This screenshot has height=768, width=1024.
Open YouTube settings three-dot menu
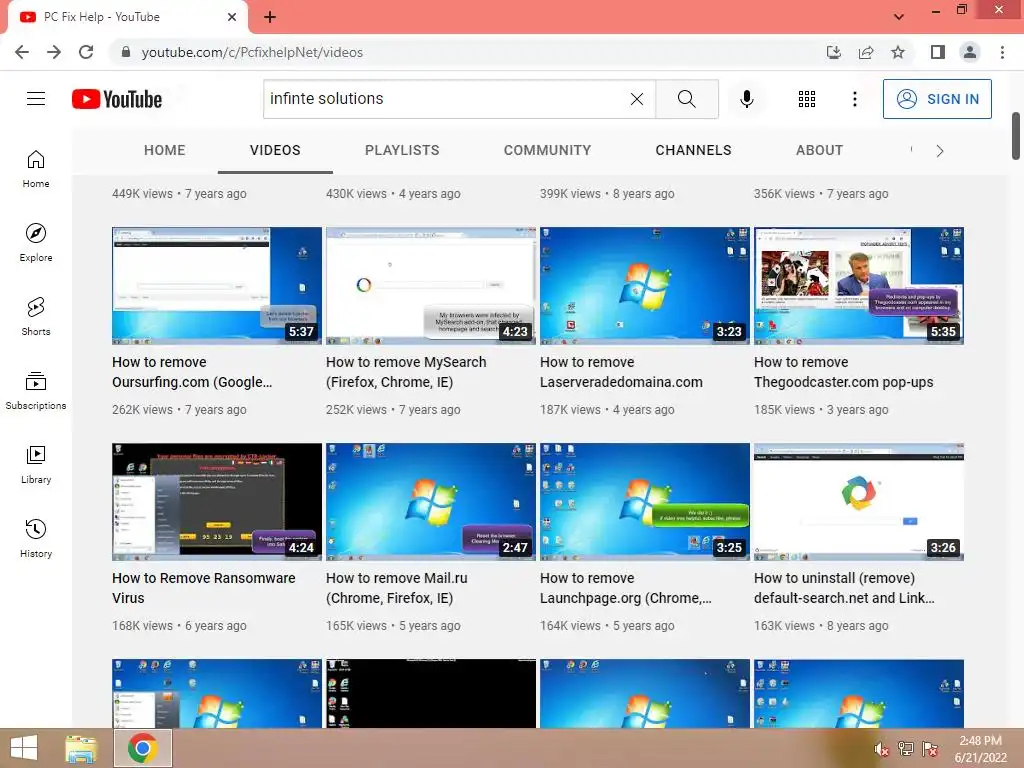tap(854, 99)
